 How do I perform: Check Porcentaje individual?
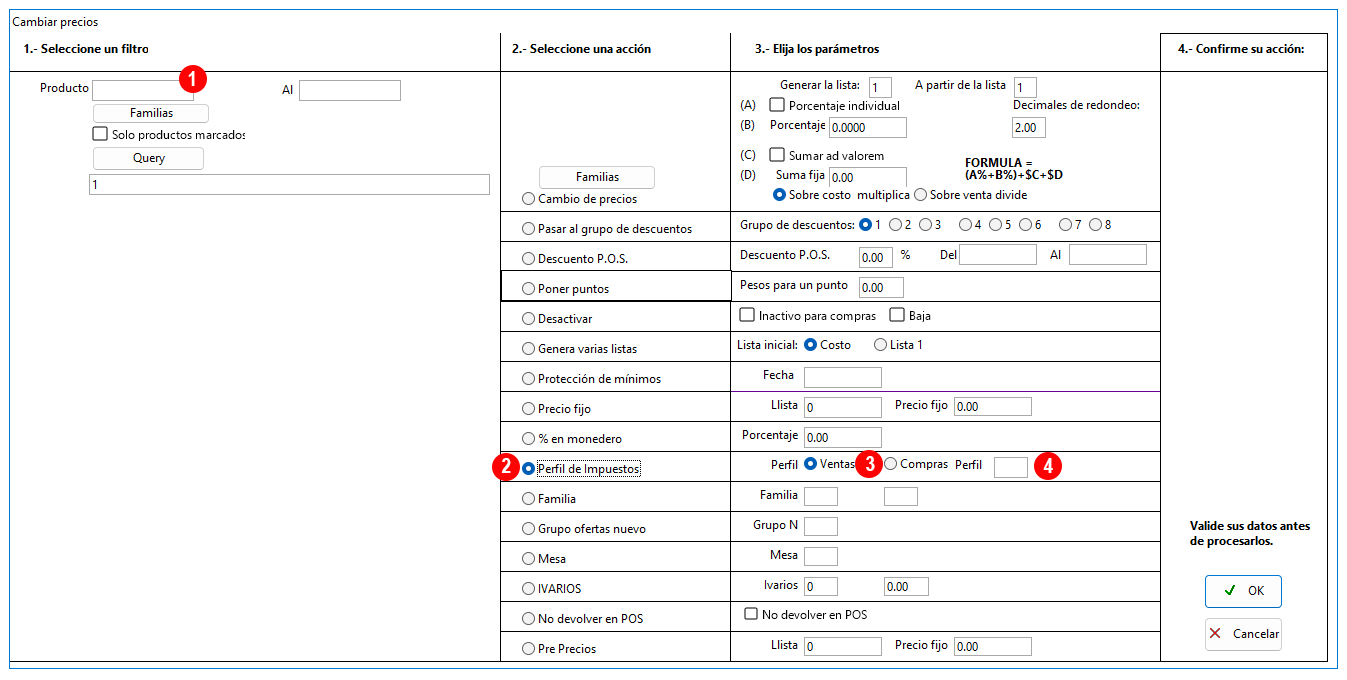tap(776, 105)
